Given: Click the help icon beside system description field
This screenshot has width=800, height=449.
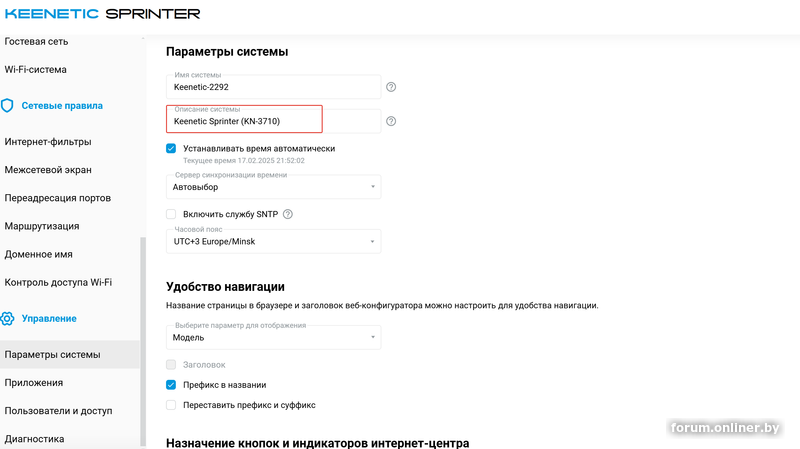Looking at the screenshot, I should (x=391, y=121).
